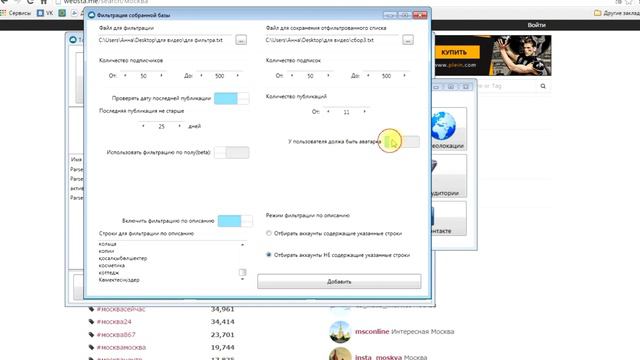Decrease the last publication days value 25
Image resolution: width=640 pixels, height=360 pixels.
(x=143, y=126)
